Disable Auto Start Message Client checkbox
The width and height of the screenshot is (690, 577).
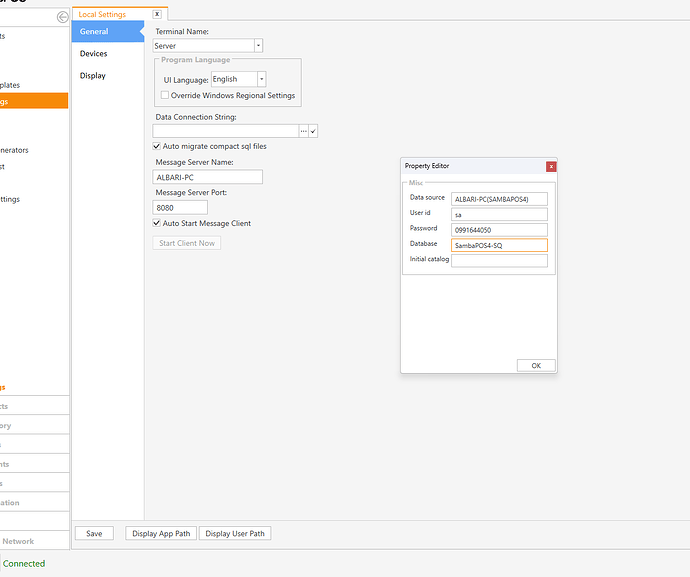156,223
